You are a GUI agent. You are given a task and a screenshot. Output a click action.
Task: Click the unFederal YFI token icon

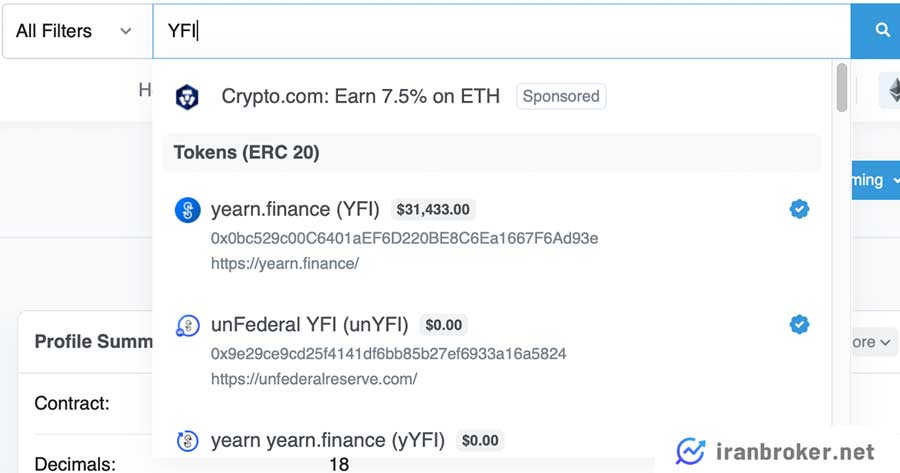click(x=188, y=325)
